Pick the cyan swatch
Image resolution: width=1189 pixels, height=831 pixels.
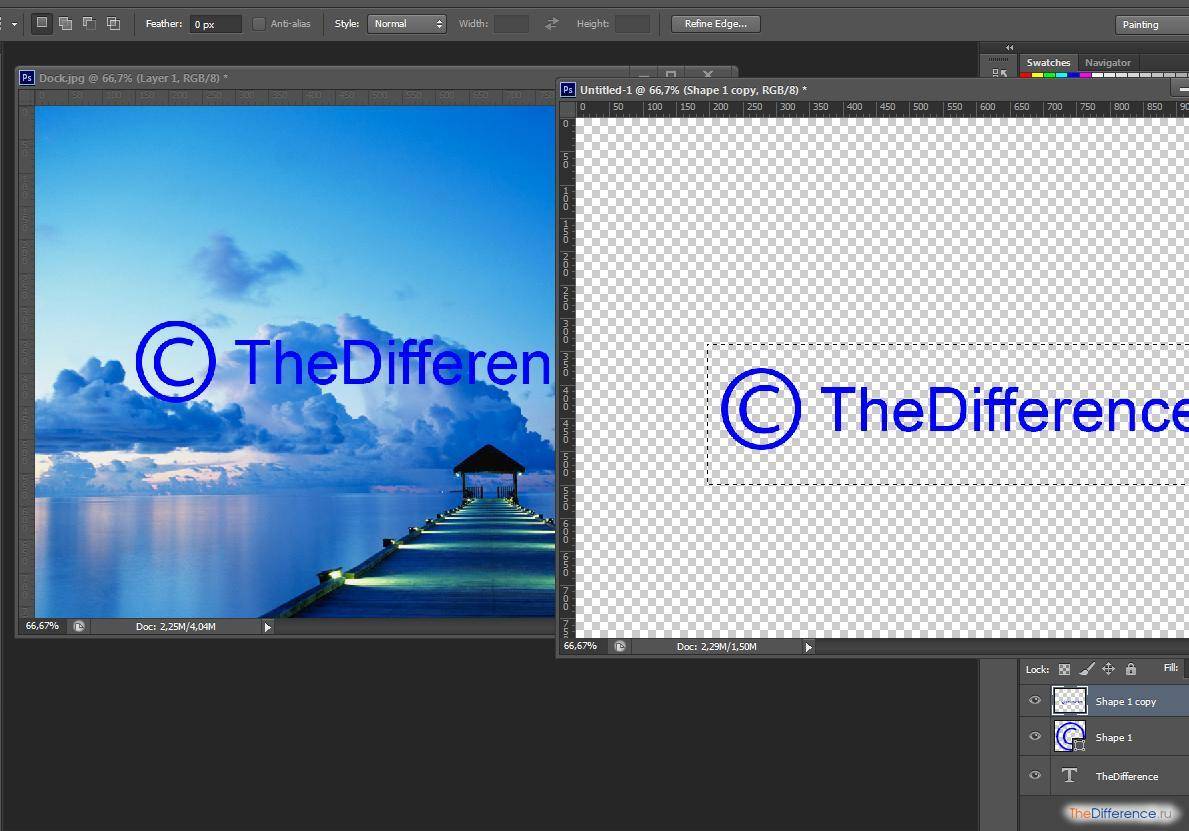coord(1062,75)
